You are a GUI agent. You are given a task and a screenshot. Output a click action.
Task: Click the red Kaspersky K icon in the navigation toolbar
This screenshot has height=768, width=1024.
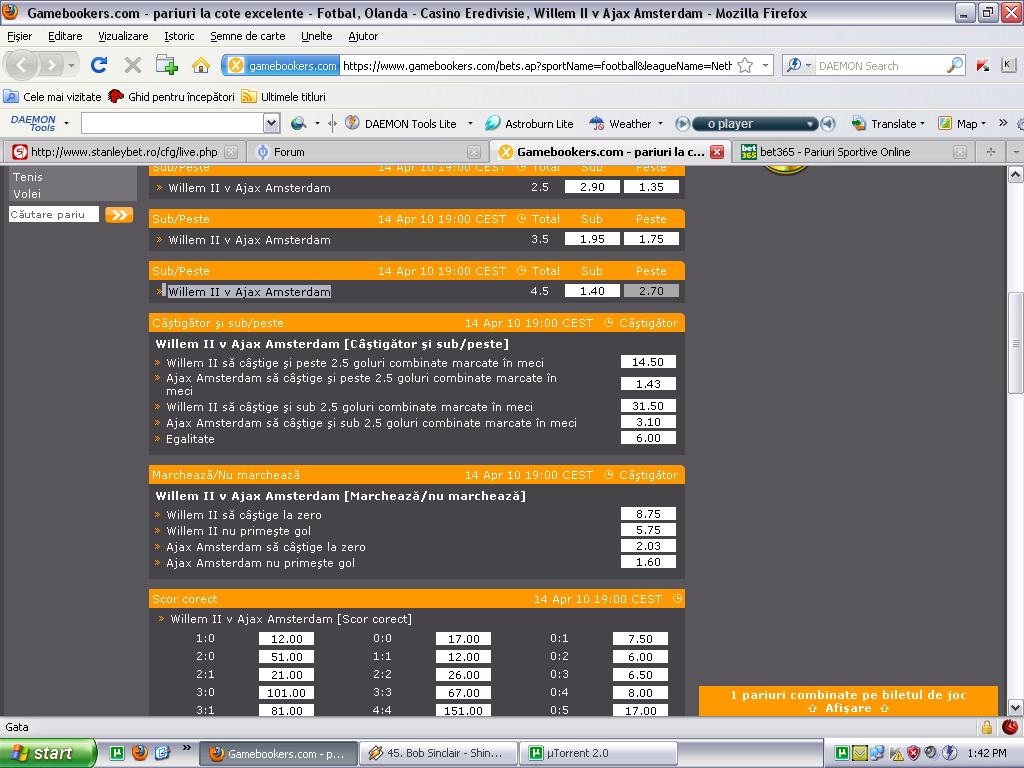(x=983, y=65)
